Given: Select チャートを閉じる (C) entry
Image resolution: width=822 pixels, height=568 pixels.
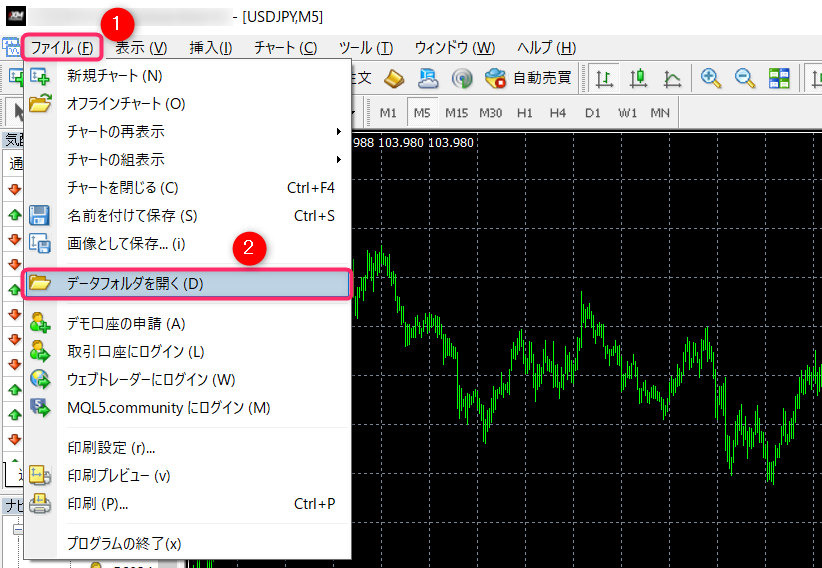Looking at the screenshot, I should (x=188, y=188).
